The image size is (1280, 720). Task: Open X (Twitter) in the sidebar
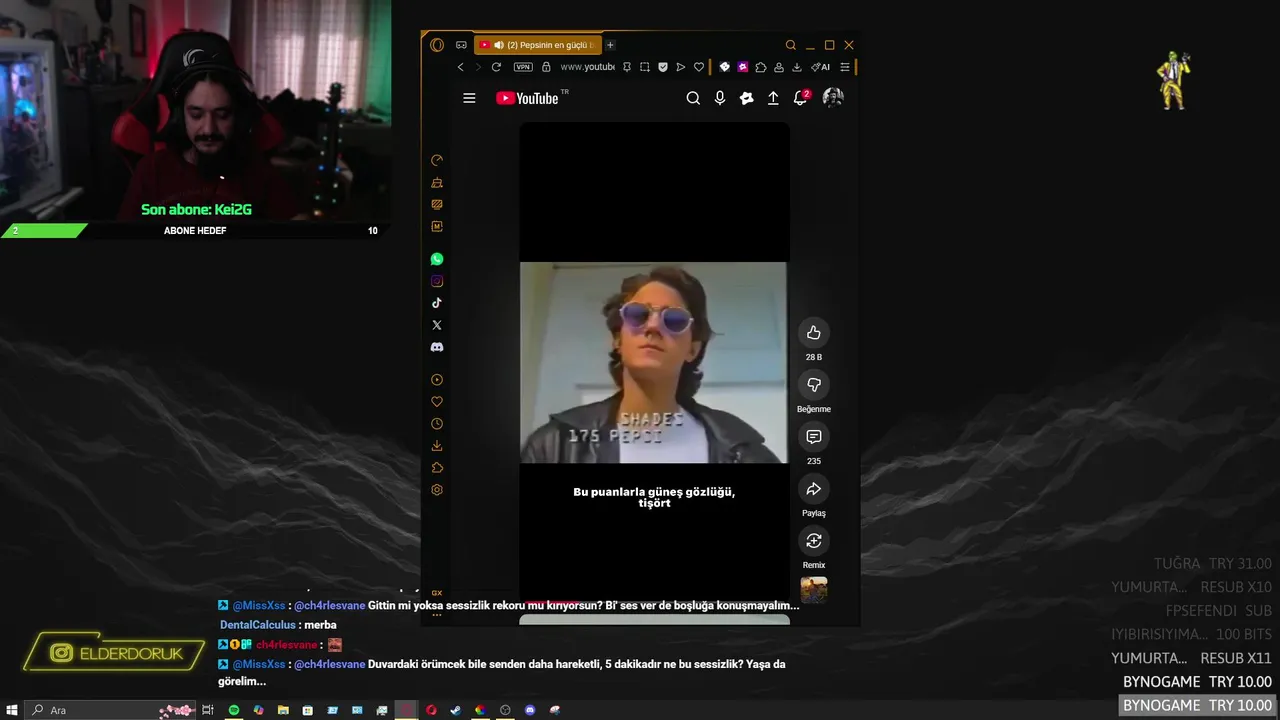click(437, 325)
